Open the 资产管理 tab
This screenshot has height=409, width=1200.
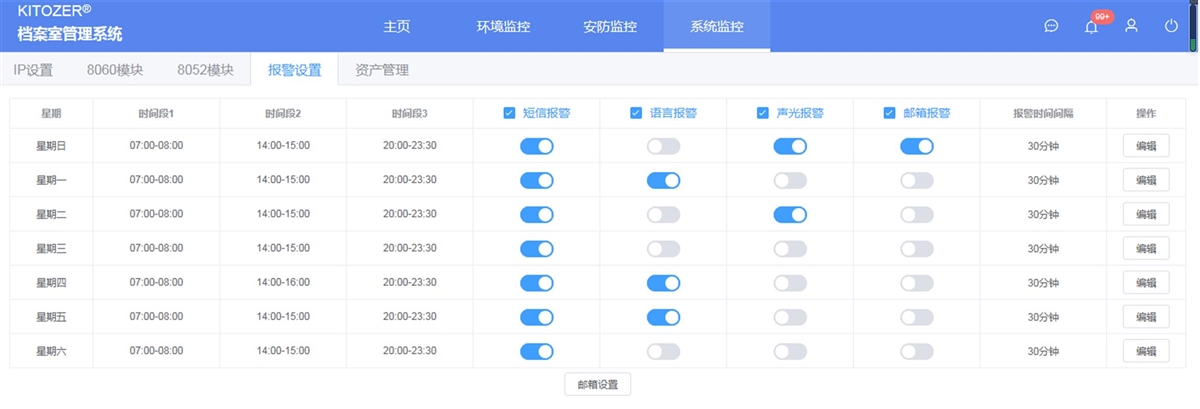click(x=382, y=70)
